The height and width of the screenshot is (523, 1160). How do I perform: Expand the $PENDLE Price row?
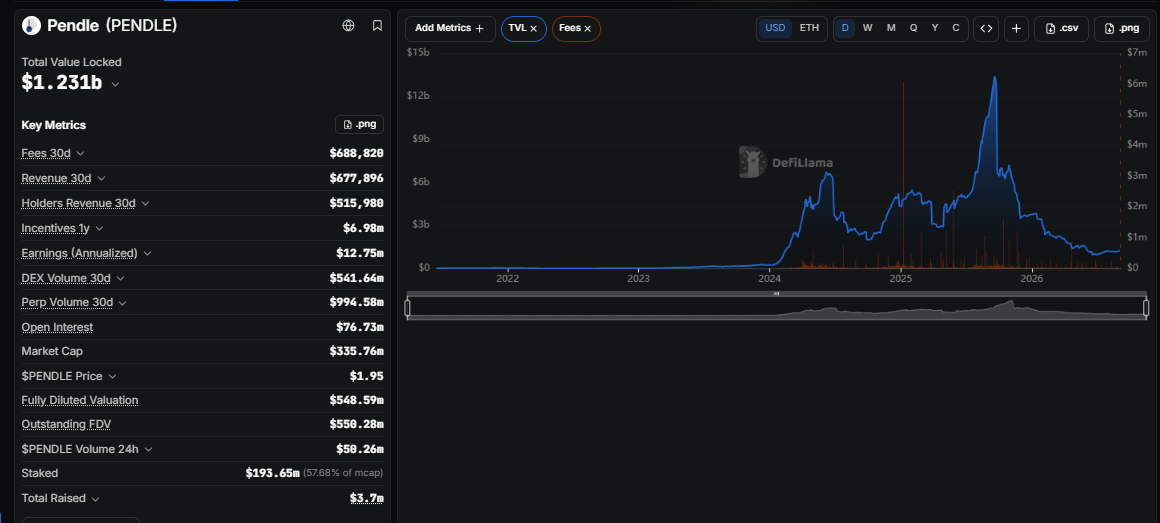112,376
